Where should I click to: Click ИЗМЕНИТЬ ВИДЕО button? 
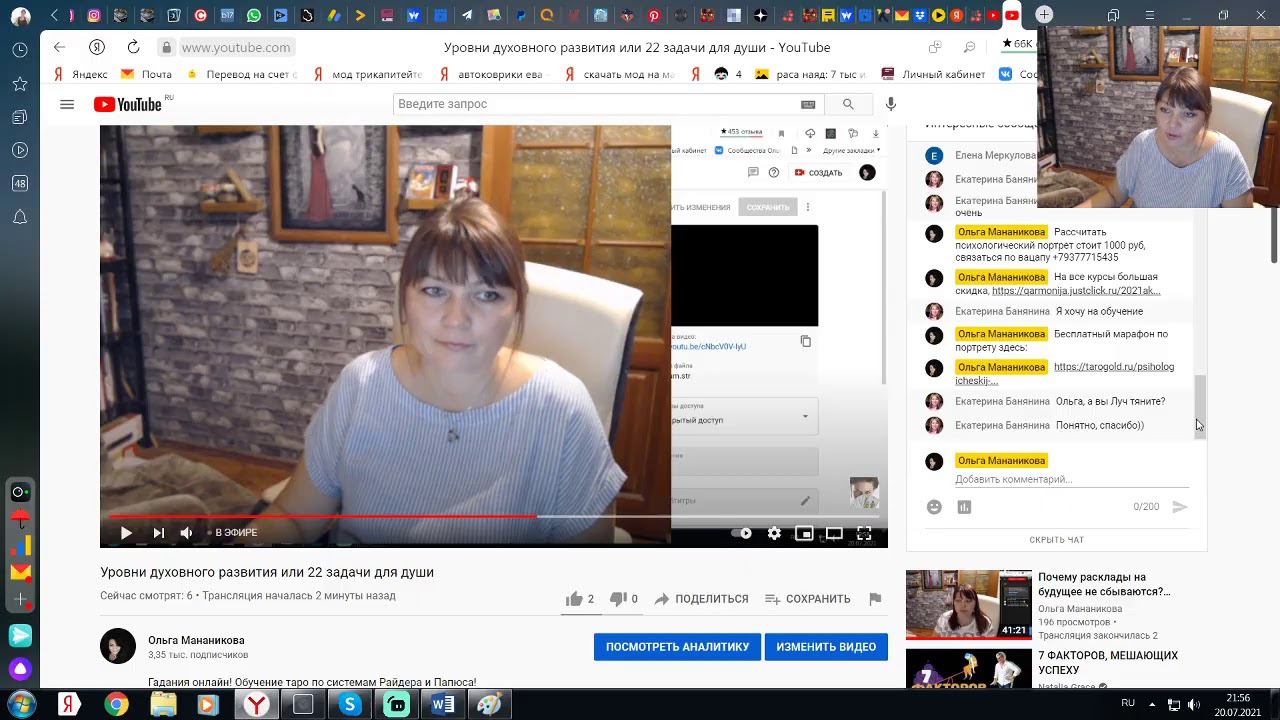pyautogui.click(x=826, y=647)
